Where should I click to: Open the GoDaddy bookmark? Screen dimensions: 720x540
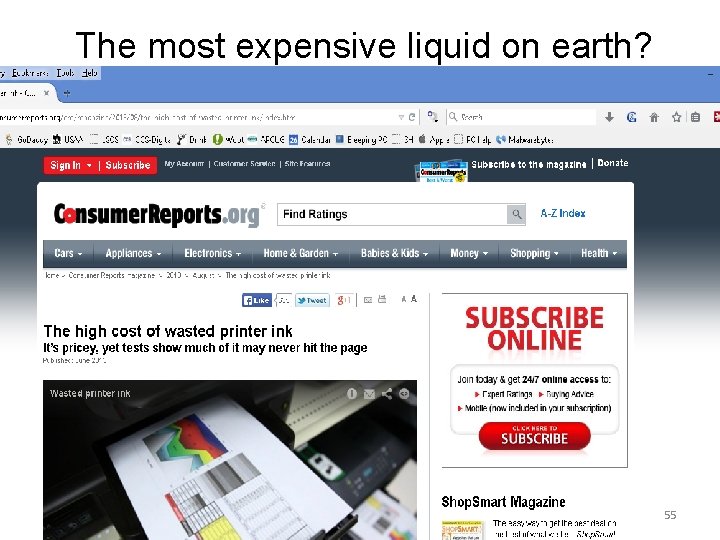pyautogui.click(x=27, y=139)
